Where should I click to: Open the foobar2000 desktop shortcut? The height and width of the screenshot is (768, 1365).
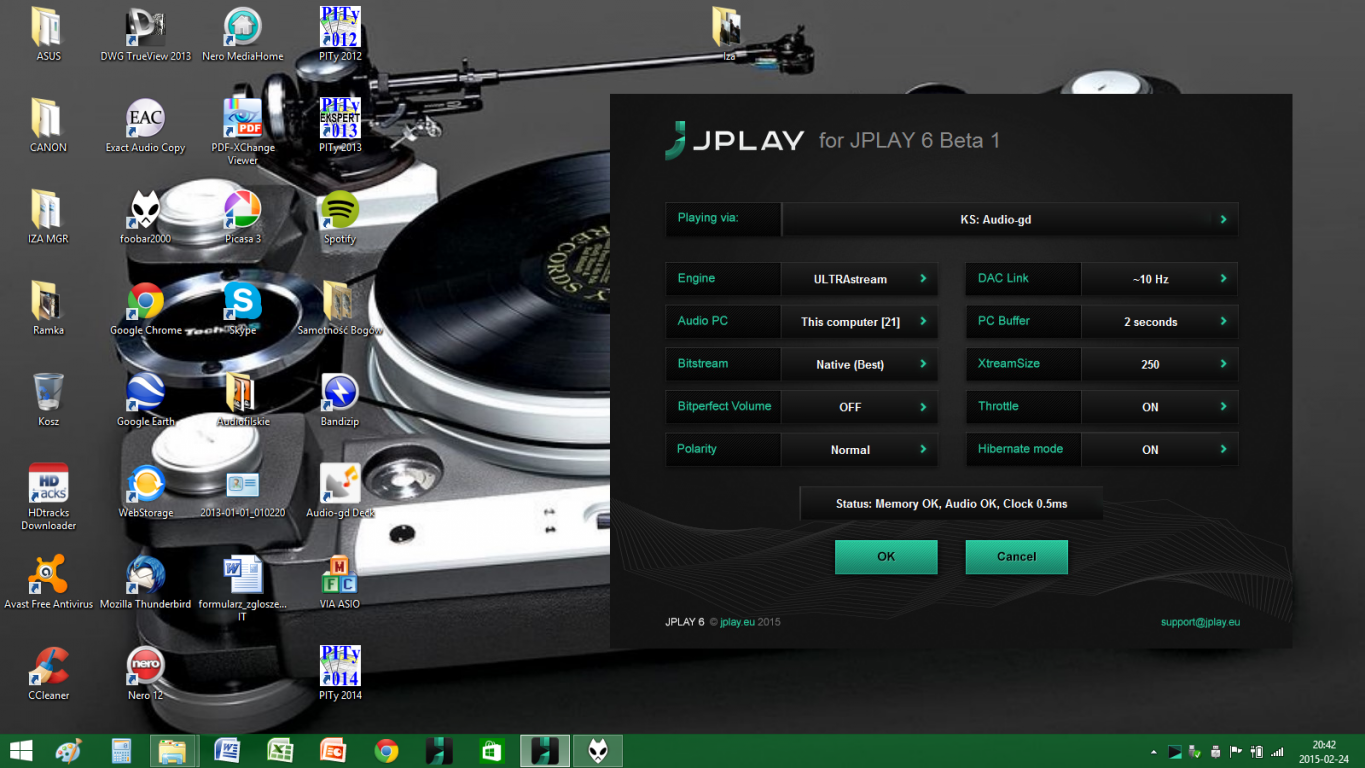[146, 216]
